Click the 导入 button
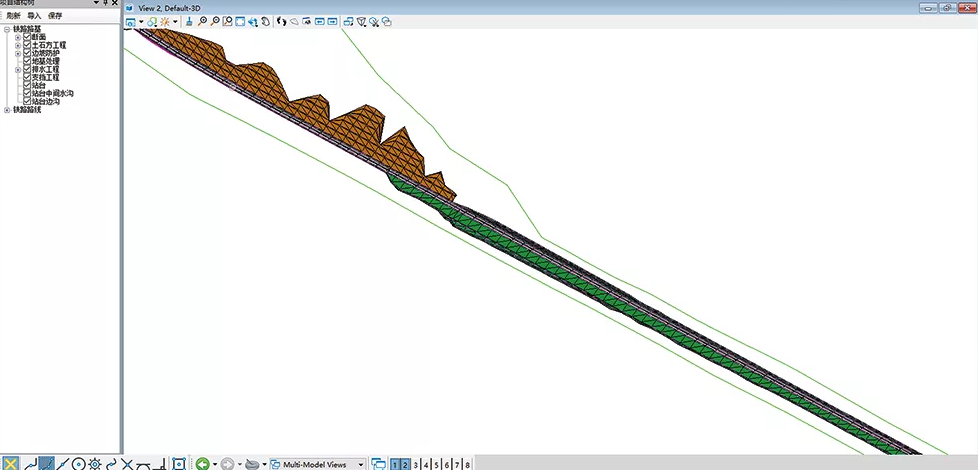 (x=34, y=16)
